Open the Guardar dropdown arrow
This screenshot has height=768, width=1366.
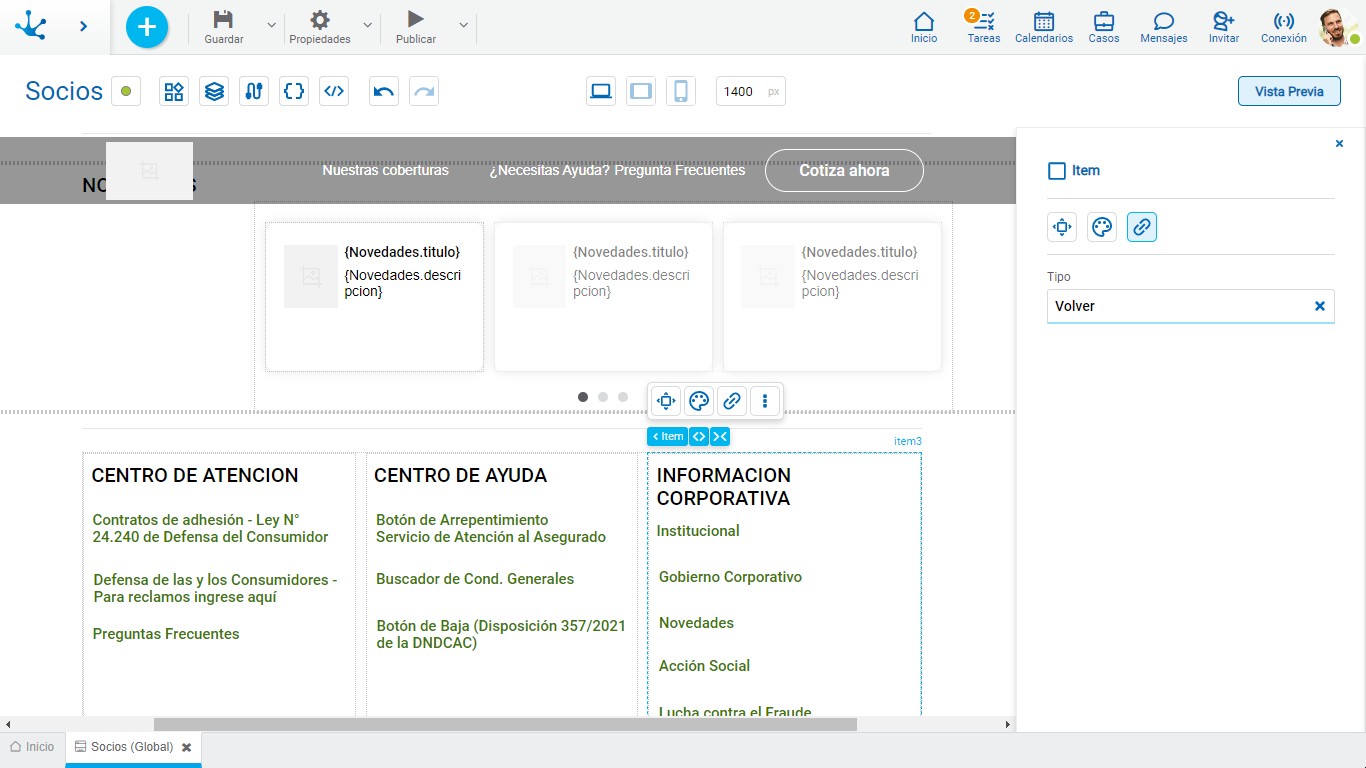click(271, 25)
